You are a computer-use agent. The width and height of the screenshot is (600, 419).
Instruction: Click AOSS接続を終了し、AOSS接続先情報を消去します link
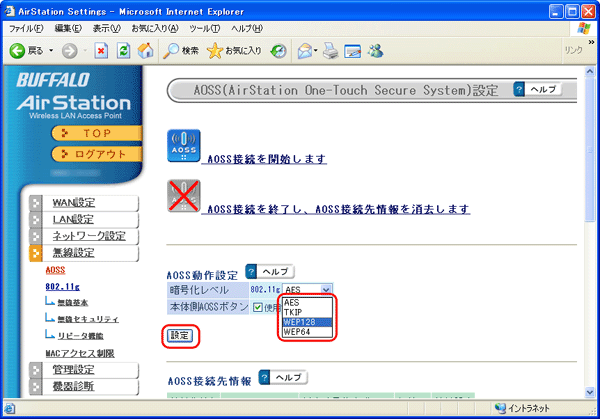point(338,209)
